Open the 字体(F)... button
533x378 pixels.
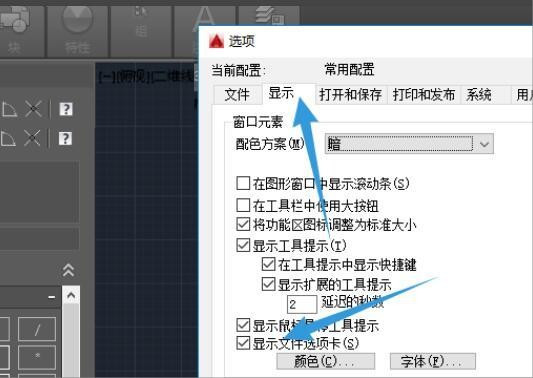[433, 361]
